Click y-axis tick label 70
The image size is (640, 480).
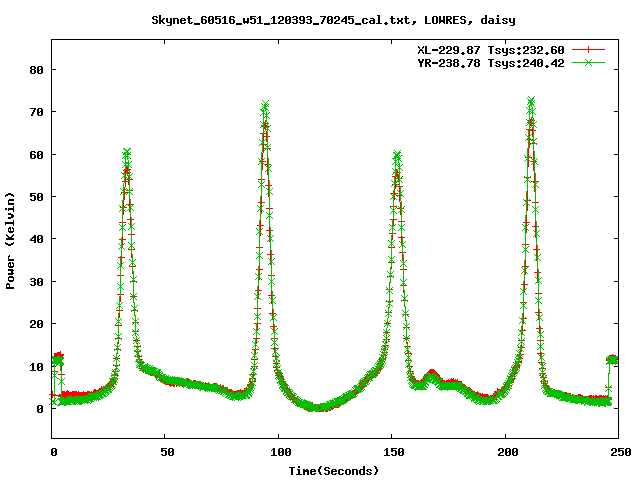click(36, 112)
